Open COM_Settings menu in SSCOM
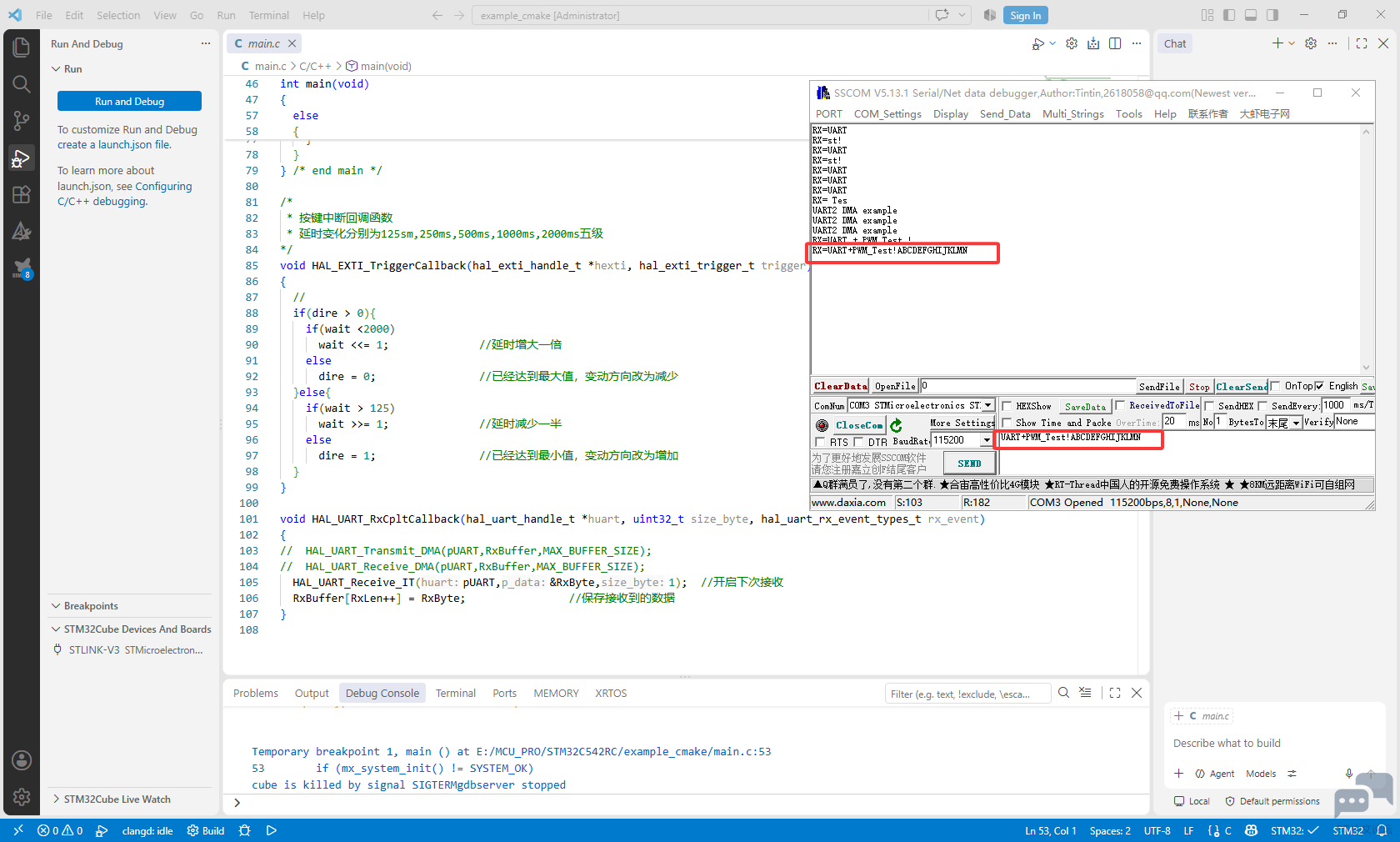Screen dimensions: 1400x842 [887, 114]
